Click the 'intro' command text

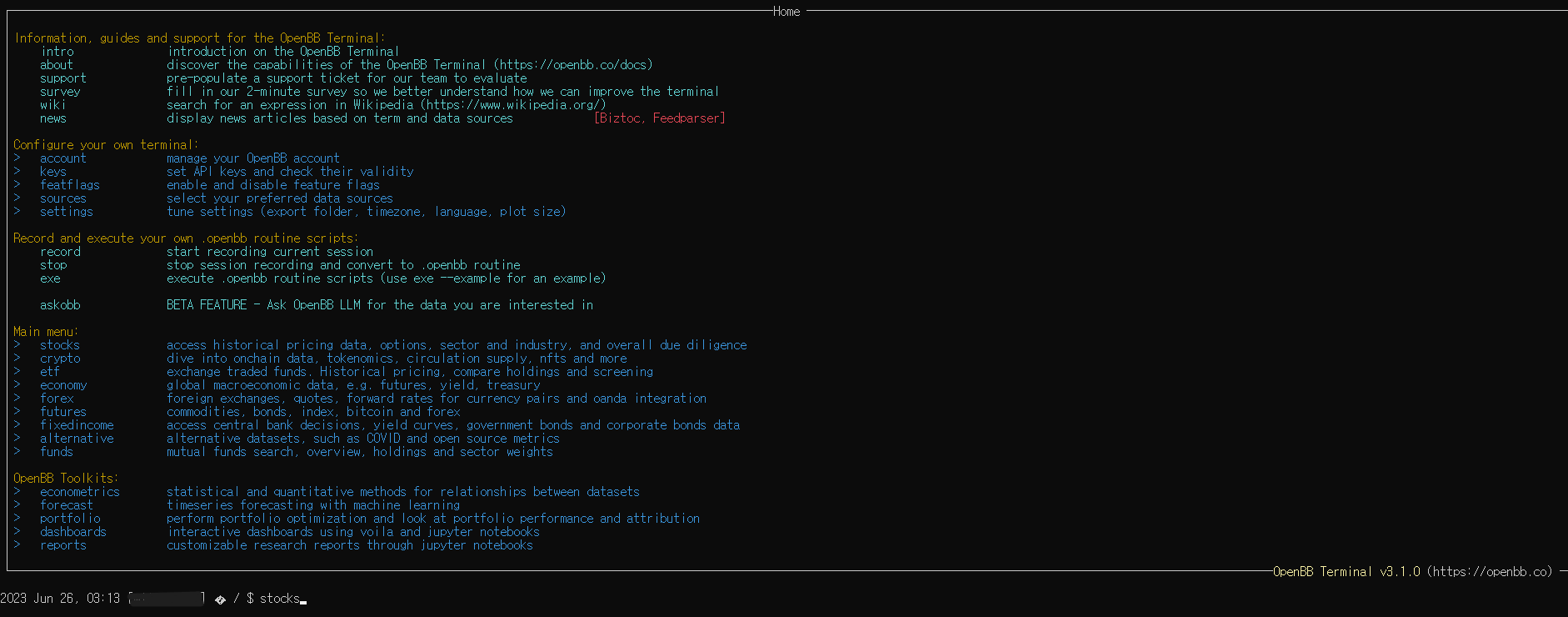pyautogui.click(x=57, y=52)
